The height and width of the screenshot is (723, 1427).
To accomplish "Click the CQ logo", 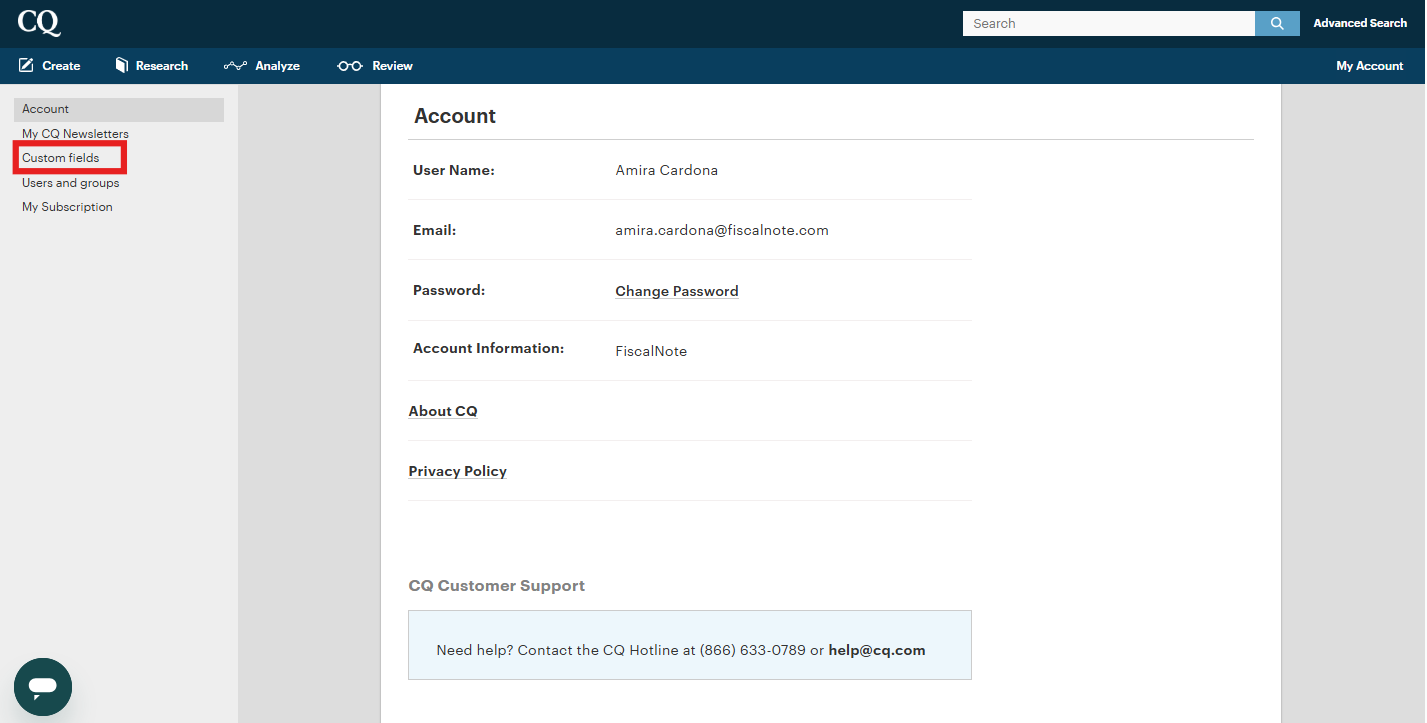I will click(x=39, y=22).
